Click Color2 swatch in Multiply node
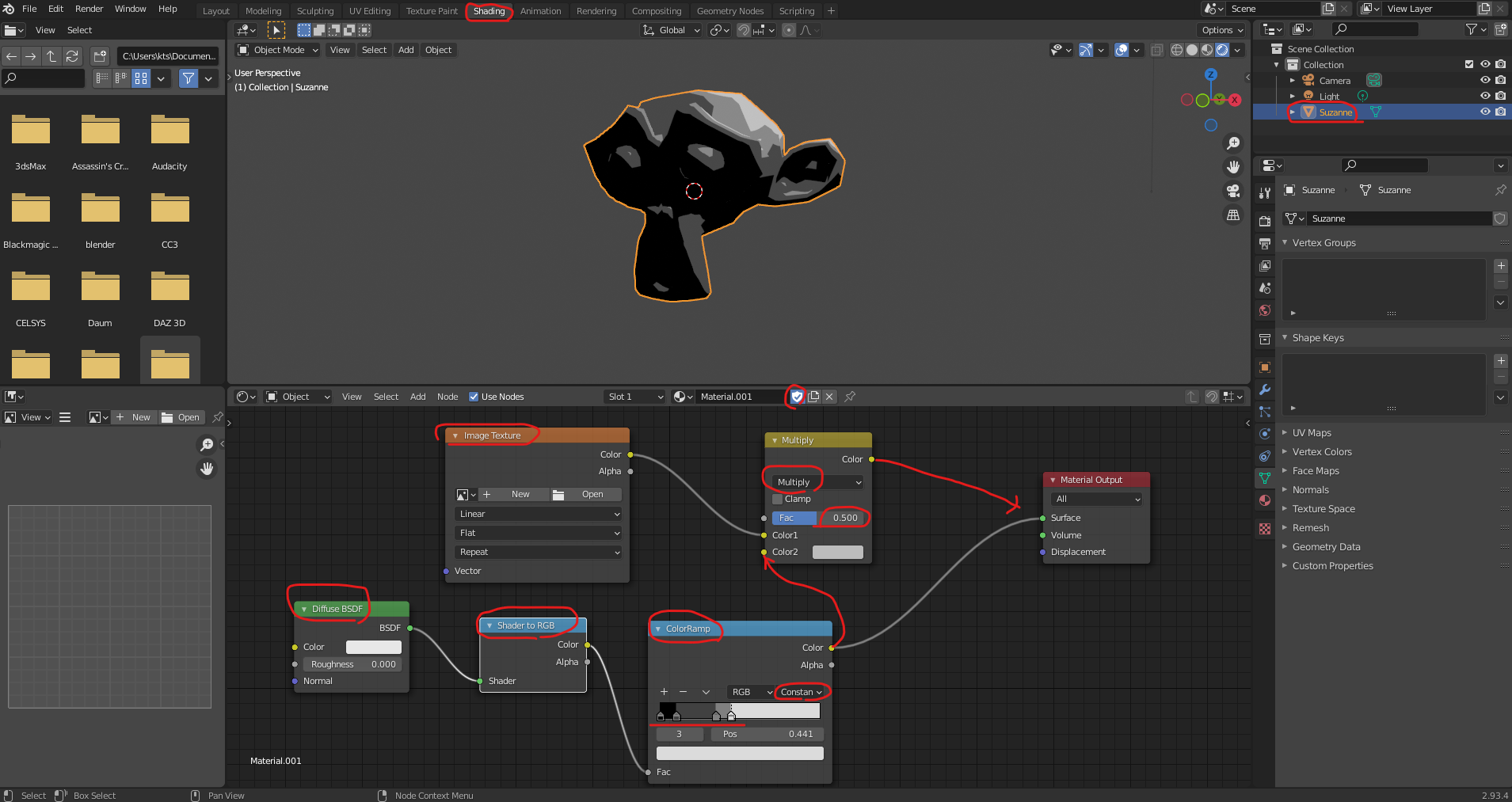The height and width of the screenshot is (802, 1512). click(x=838, y=552)
